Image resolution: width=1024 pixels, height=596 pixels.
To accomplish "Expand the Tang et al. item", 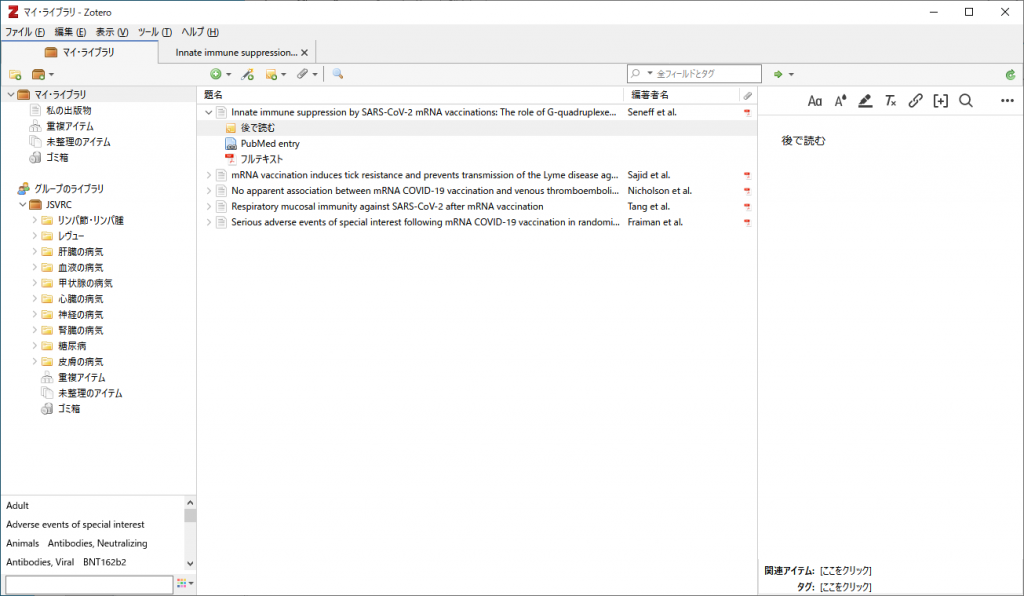I will pyautogui.click(x=208, y=206).
